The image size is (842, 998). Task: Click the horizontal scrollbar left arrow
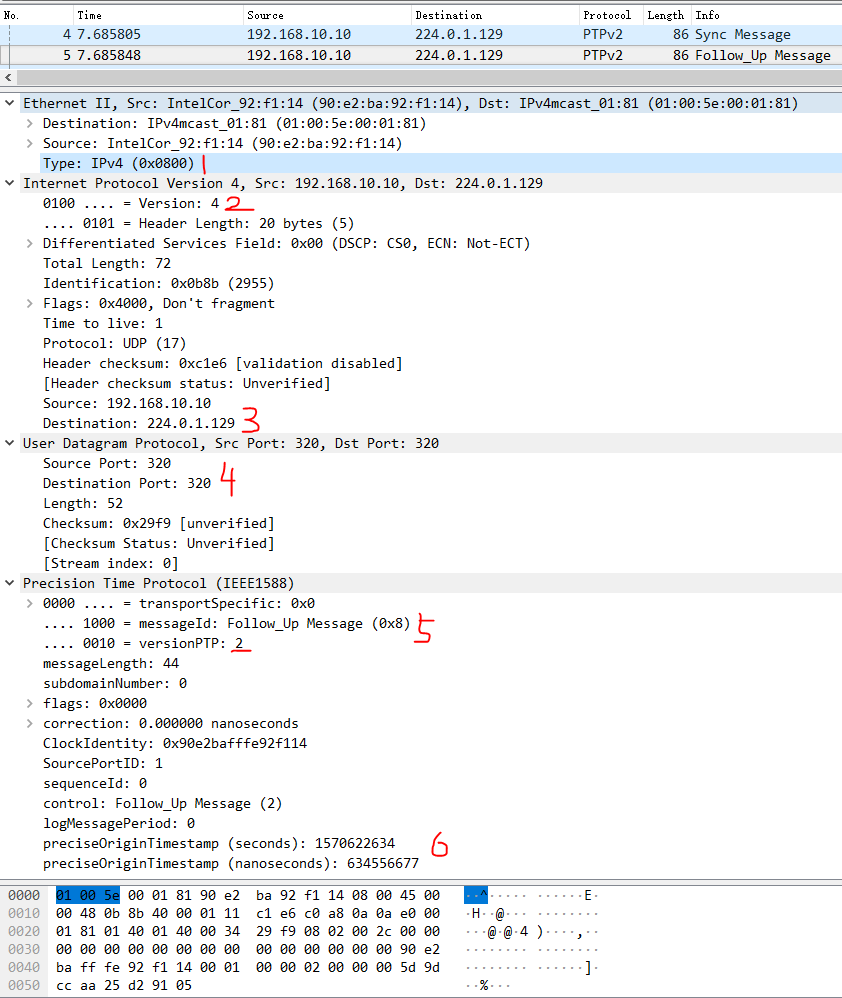click(8, 77)
